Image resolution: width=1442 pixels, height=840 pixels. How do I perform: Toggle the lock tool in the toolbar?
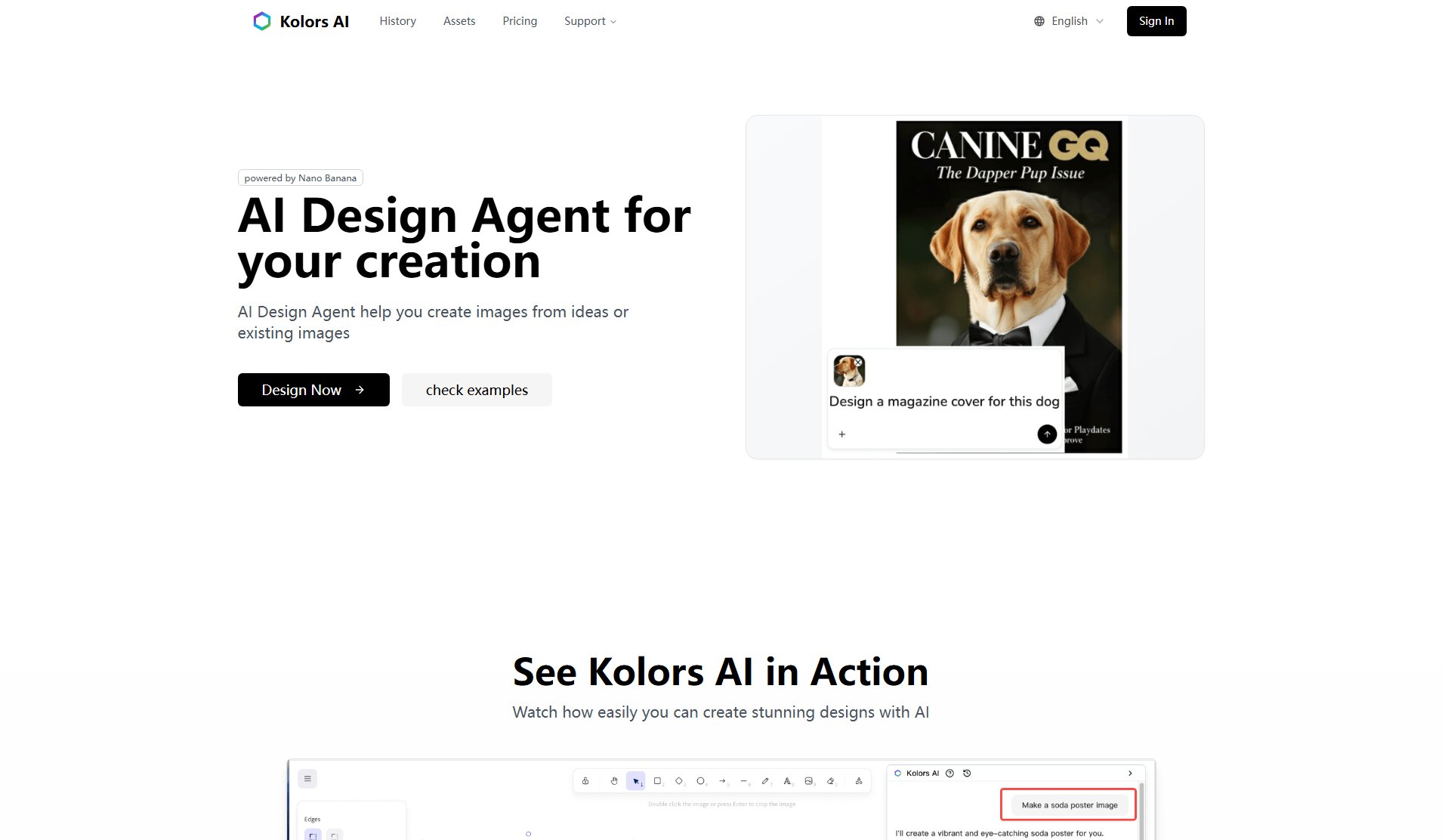tap(586, 781)
